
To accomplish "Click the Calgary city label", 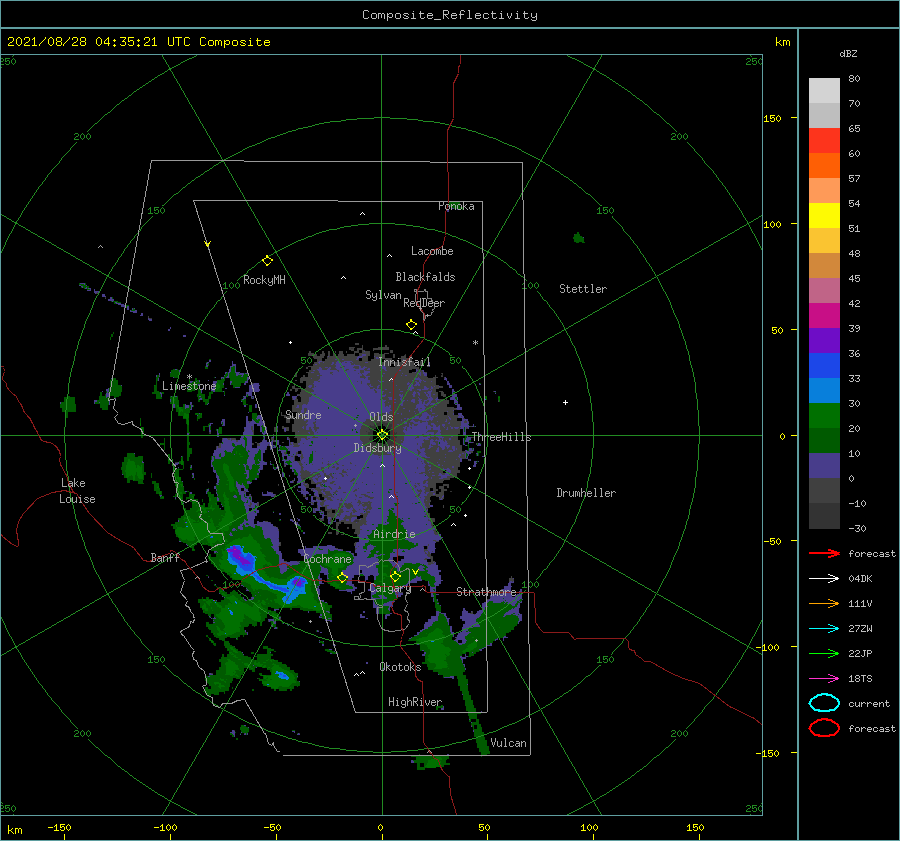I will click(x=390, y=588).
